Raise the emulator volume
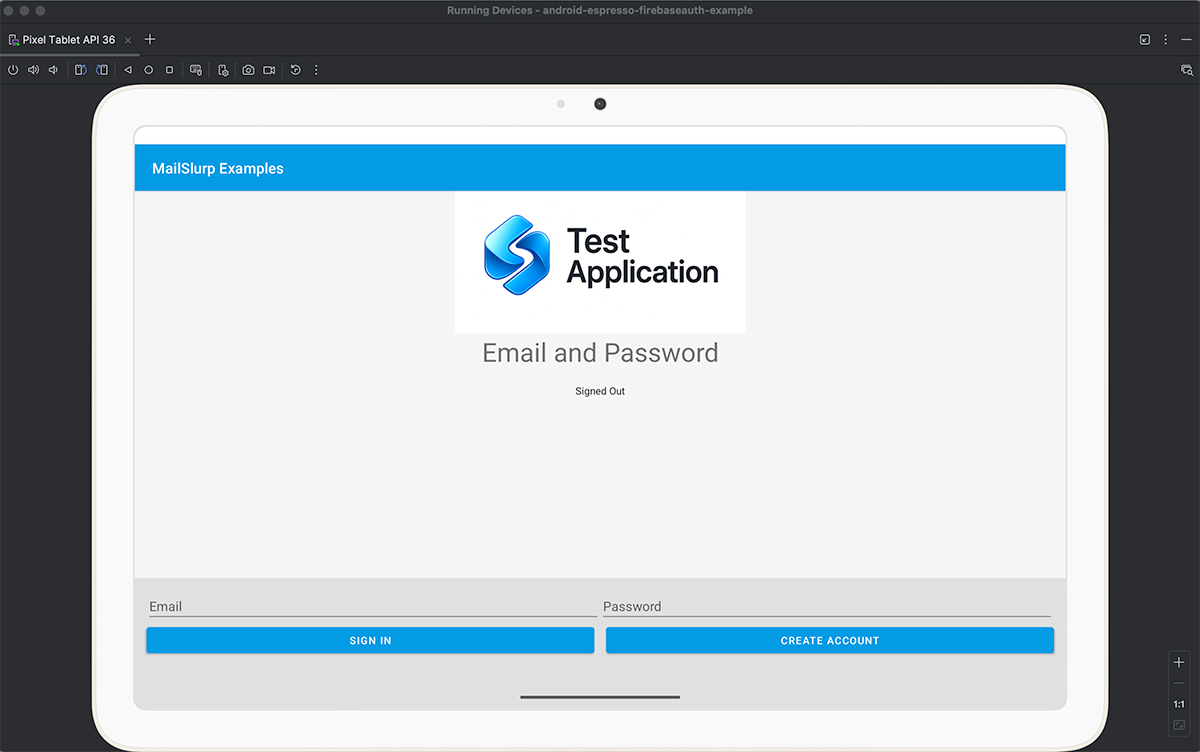Viewport: 1200px width, 752px height. click(33, 70)
